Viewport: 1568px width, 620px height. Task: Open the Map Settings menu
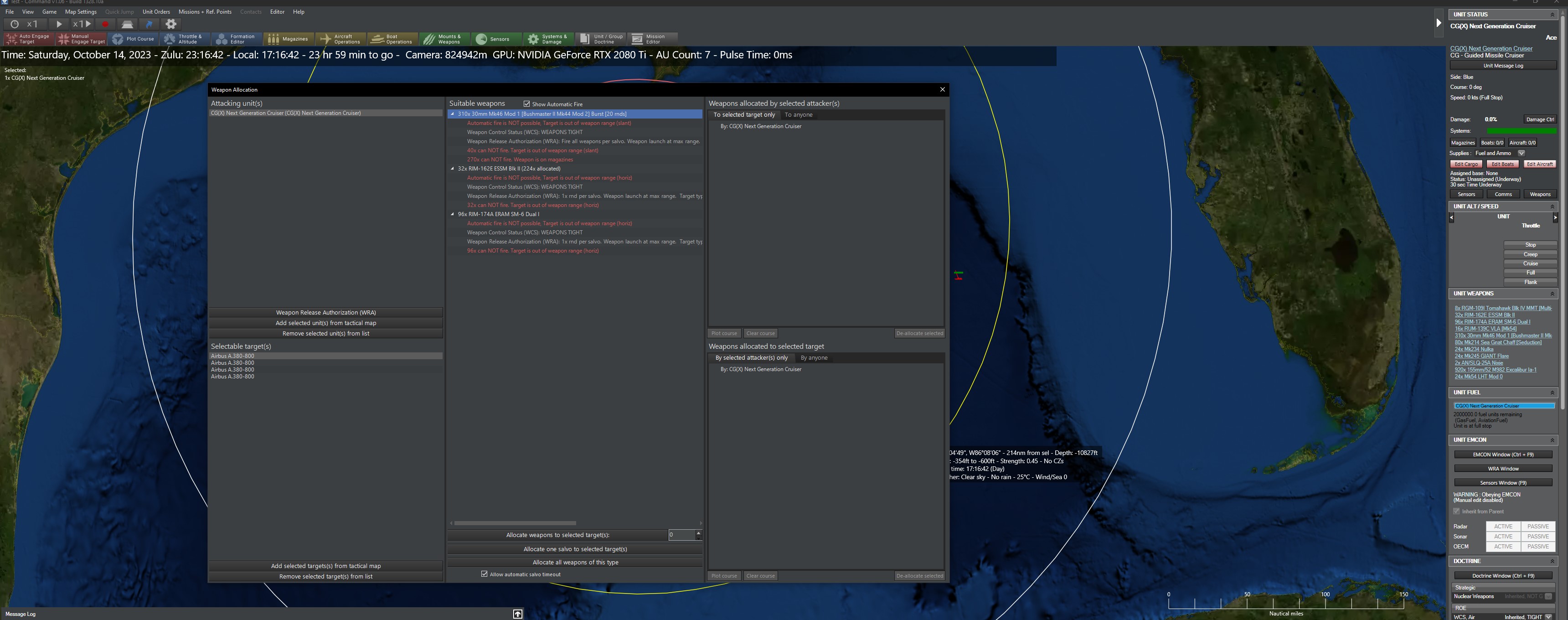tap(80, 11)
